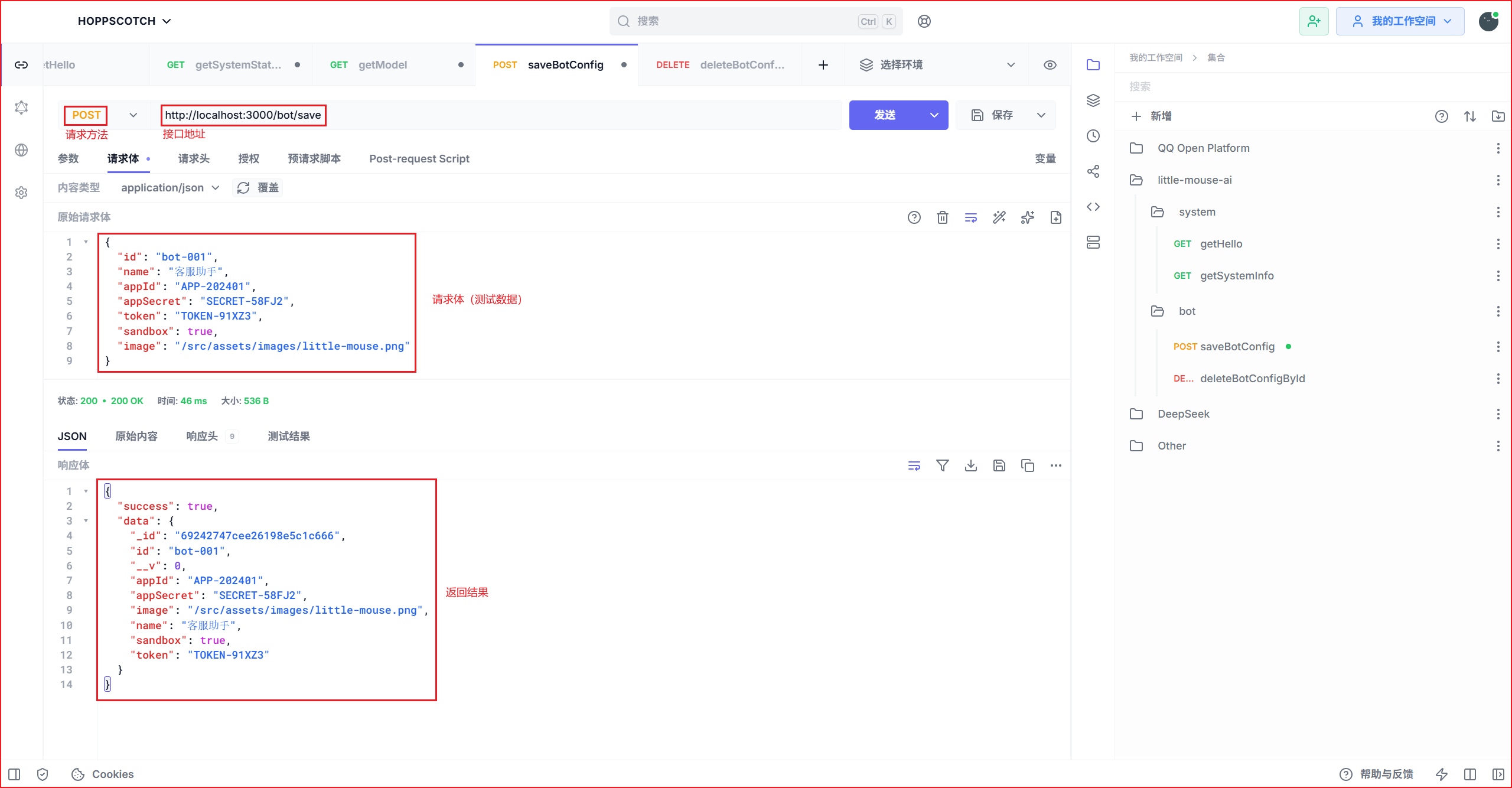Image resolution: width=1512 pixels, height=788 pixels.
Task: Clear the raw request body with the trash icon
Action: click(x=943, y=217)
